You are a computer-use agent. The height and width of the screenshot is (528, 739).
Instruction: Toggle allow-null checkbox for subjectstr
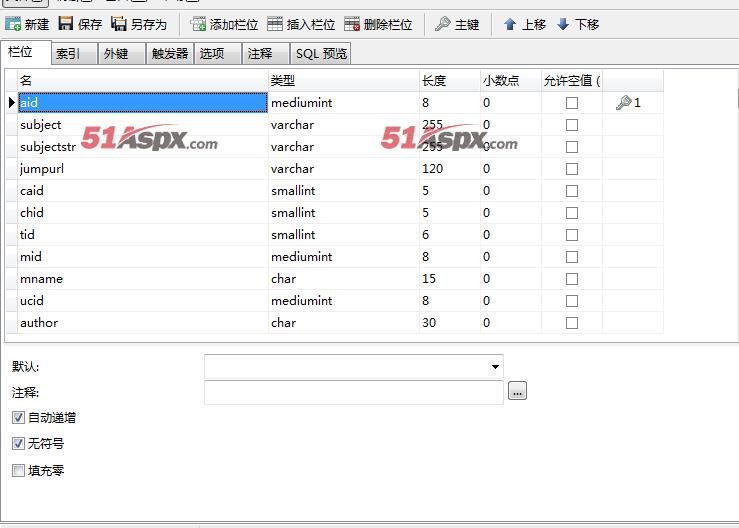572,147
